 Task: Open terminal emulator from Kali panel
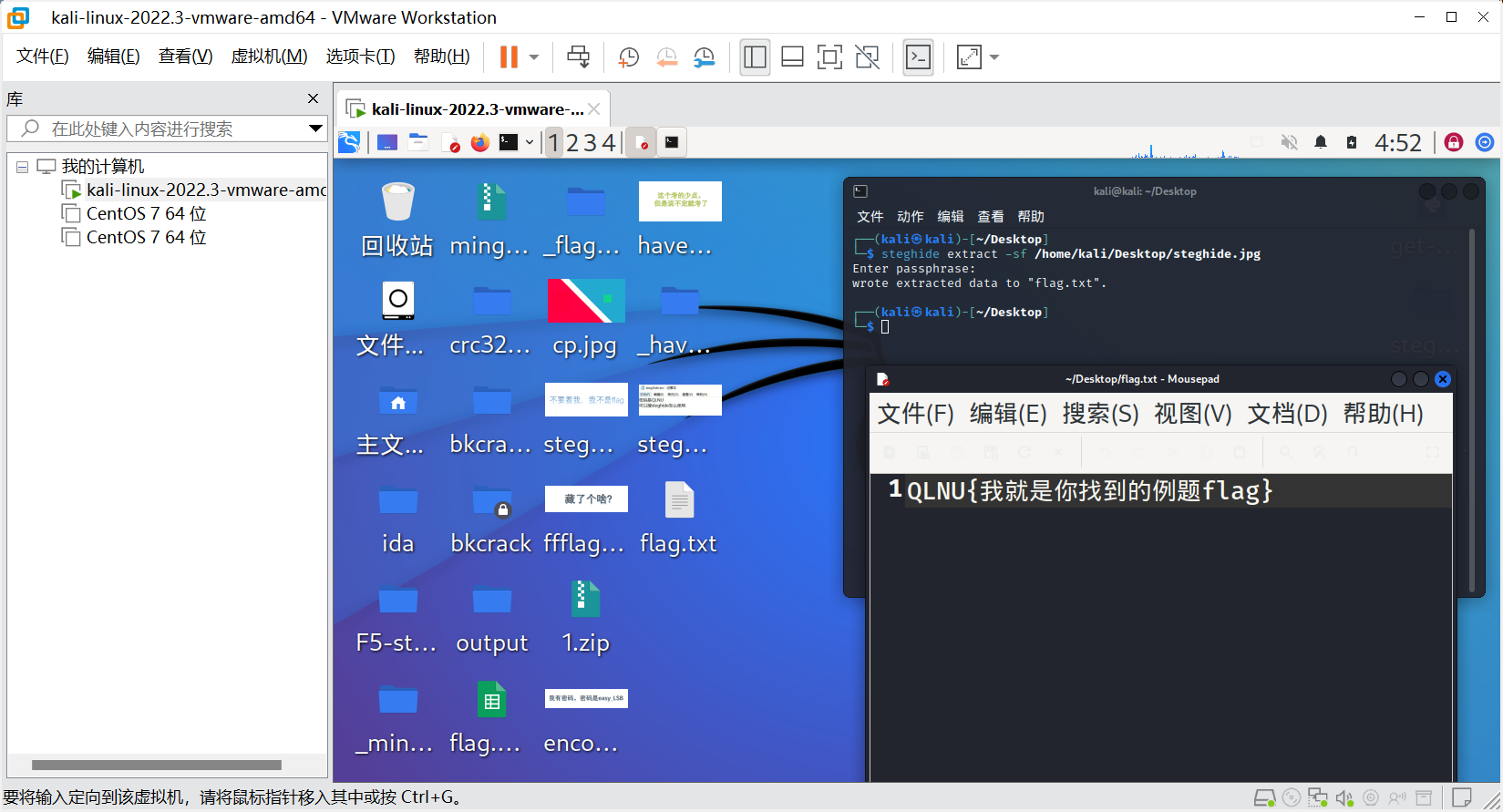[509, 142]
